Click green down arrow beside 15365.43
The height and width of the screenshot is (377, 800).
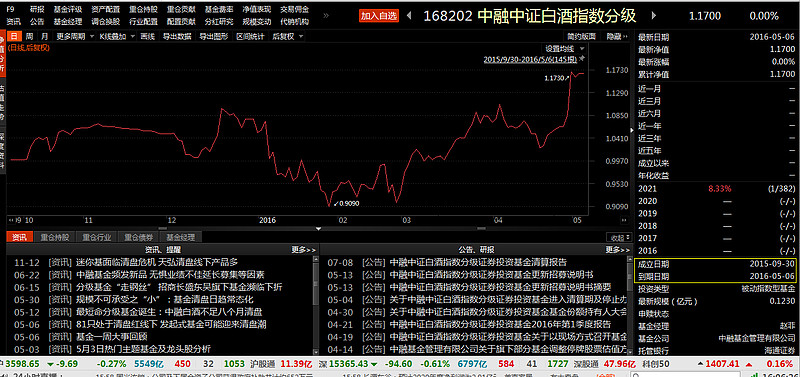374,364
